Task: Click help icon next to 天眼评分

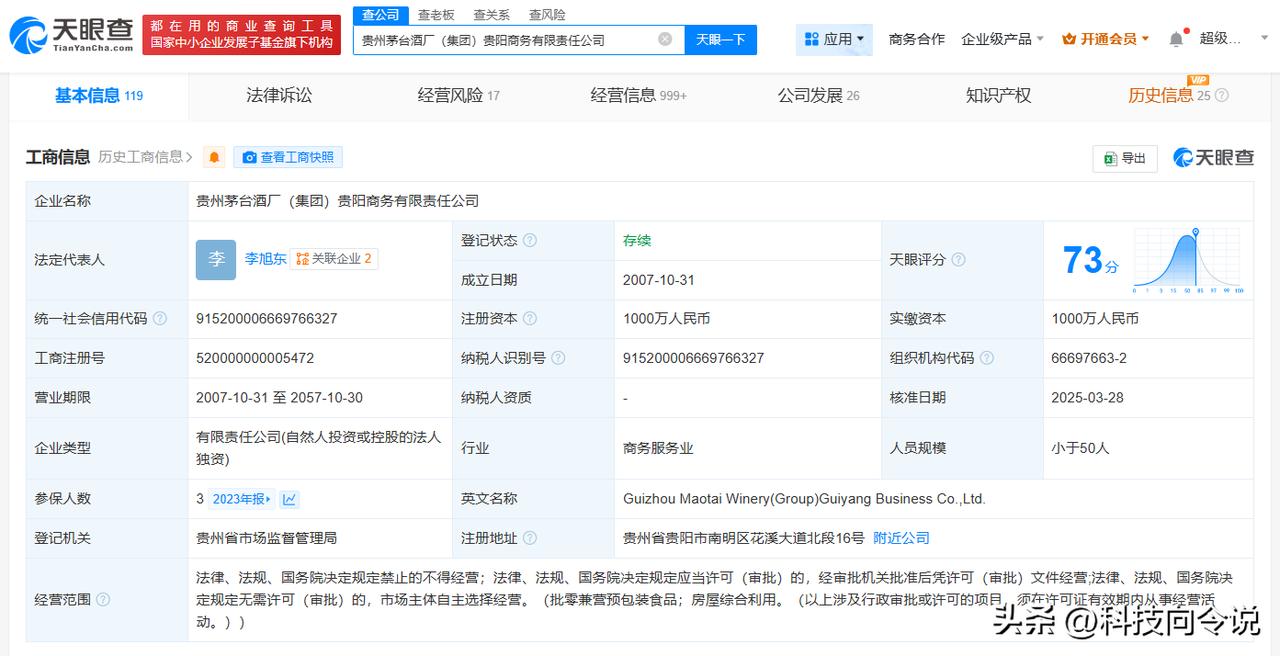Action: point(958,259)
